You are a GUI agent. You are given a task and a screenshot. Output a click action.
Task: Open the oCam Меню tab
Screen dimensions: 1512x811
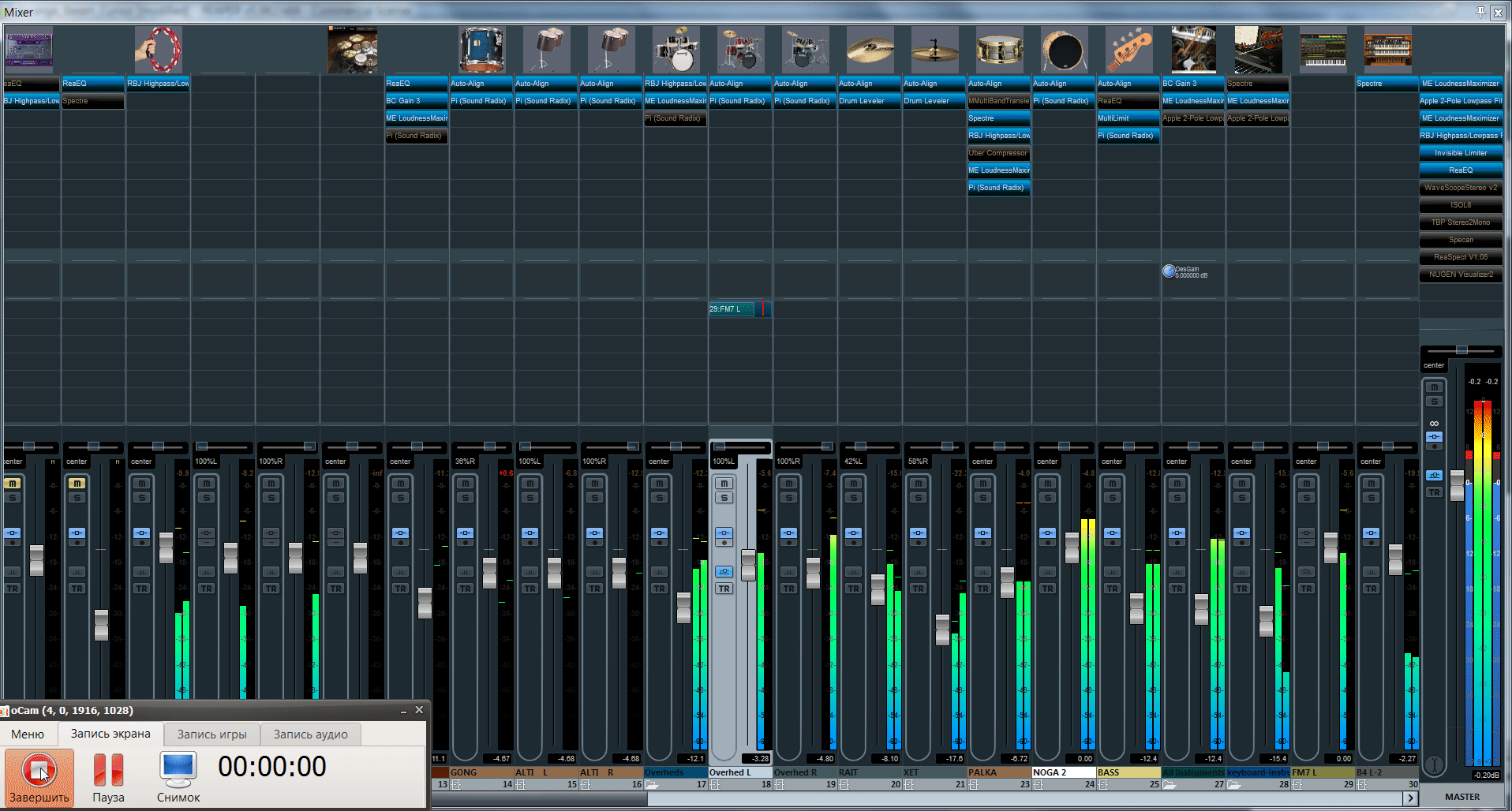28,734
